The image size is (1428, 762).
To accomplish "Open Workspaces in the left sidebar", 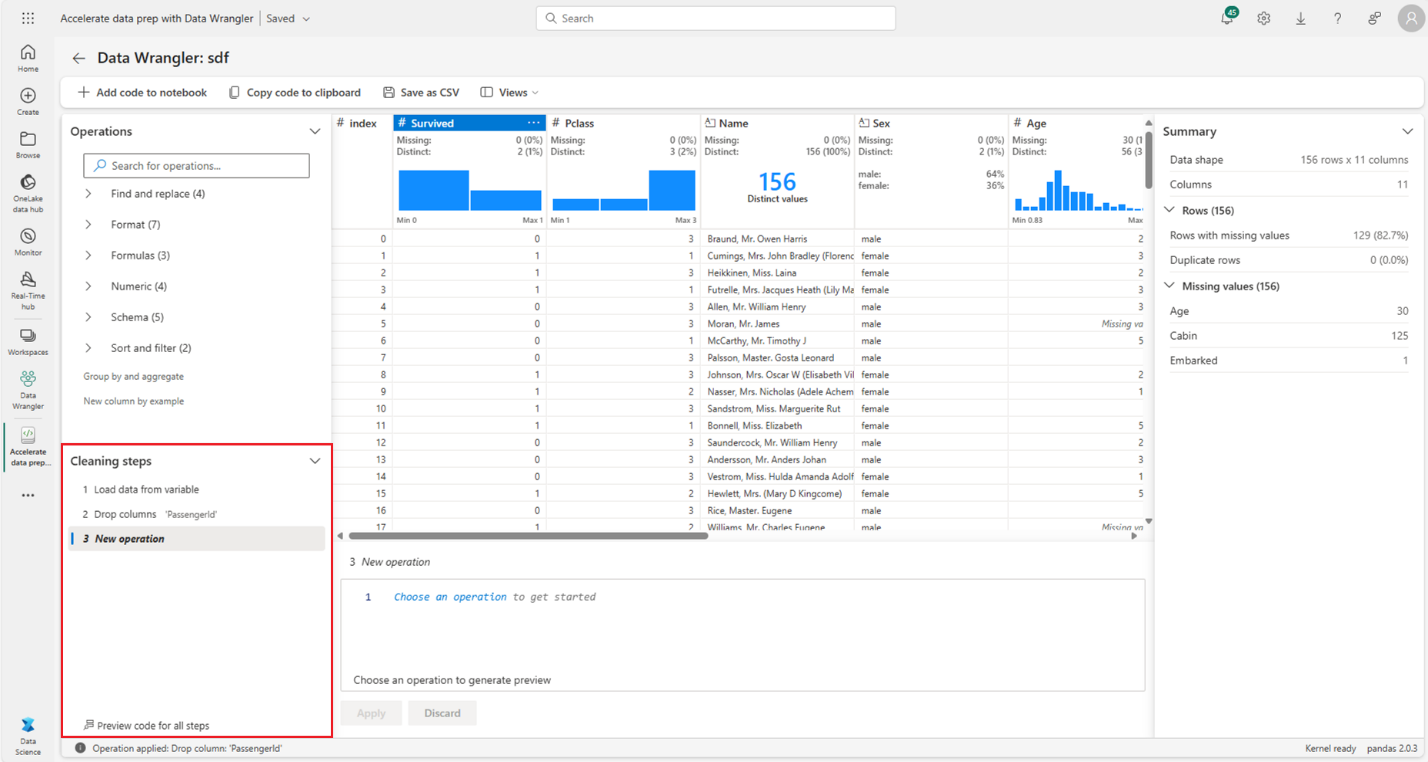I will pyautogui.click(x=28, y=341).
